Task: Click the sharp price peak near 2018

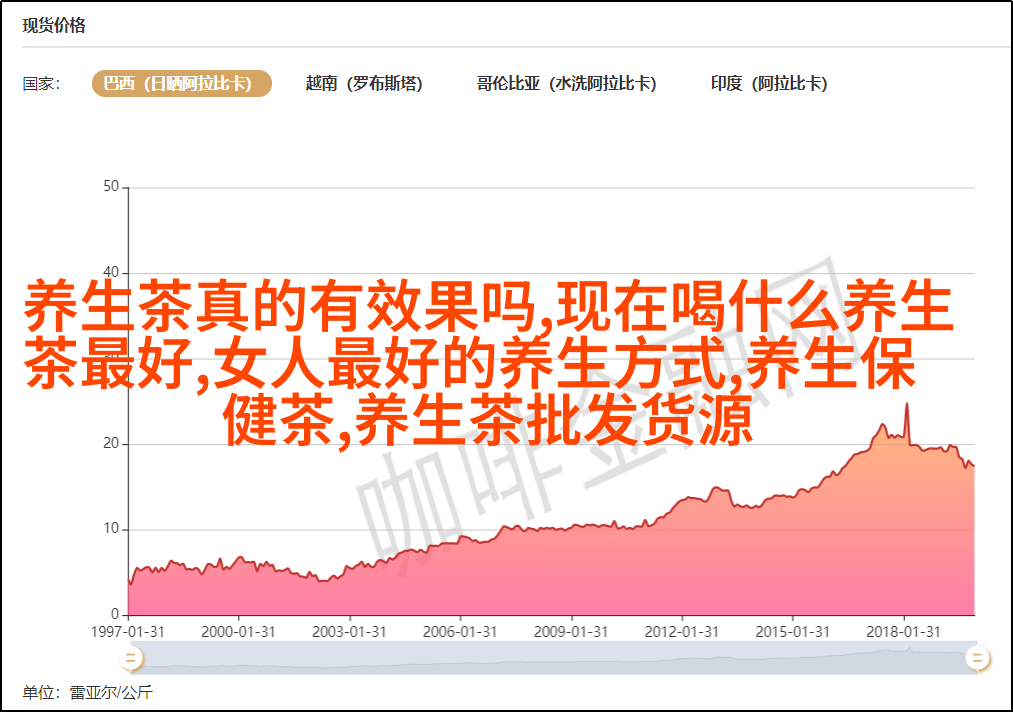Action: coord(907,404)
